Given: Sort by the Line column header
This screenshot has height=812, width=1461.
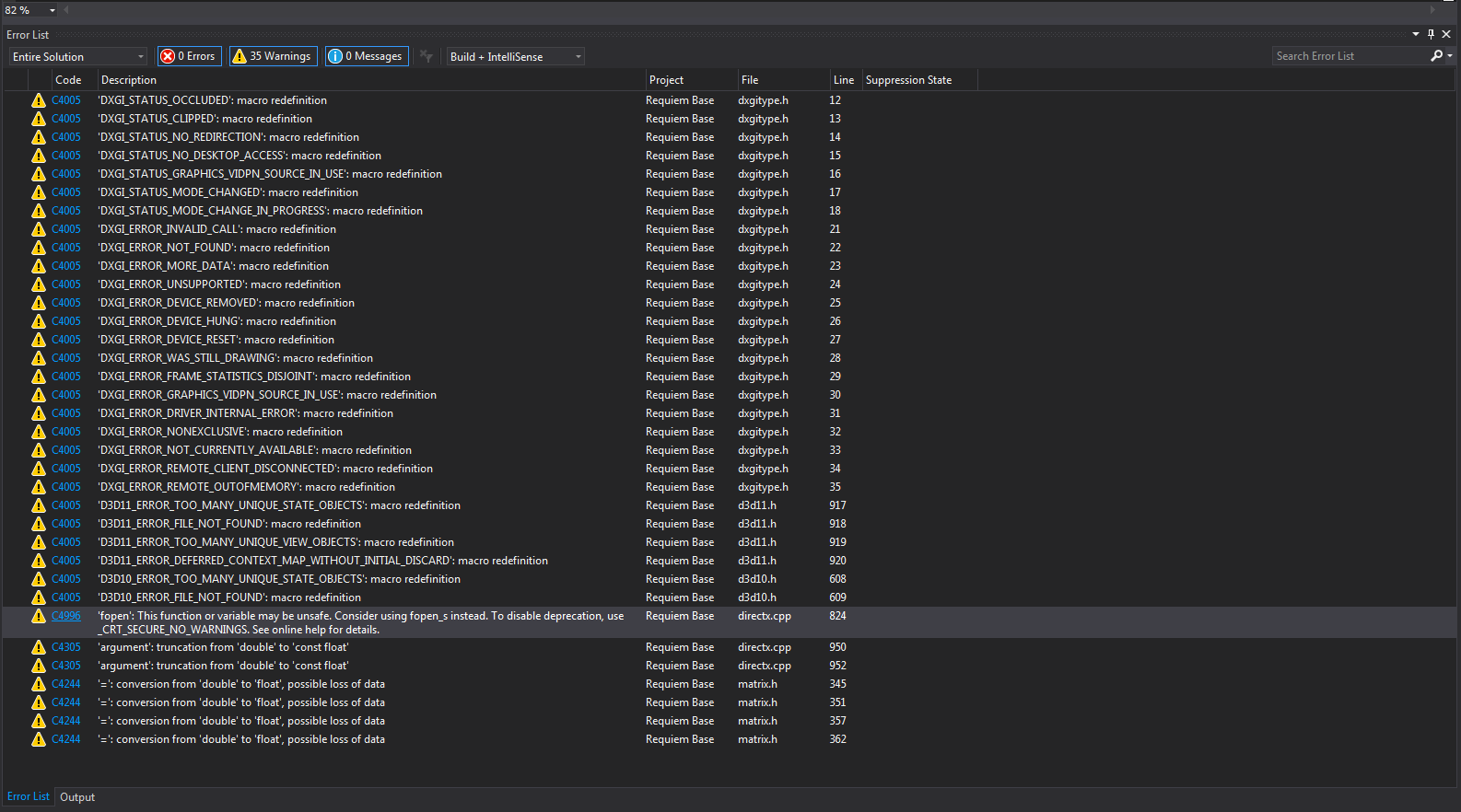Looking at the screenshot, I should coord(844,80).
